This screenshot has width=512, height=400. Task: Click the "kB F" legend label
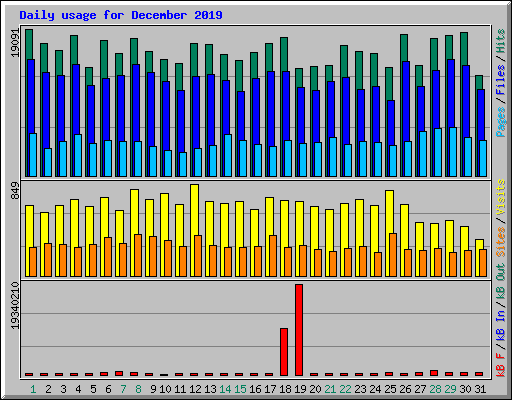(500, 365)
